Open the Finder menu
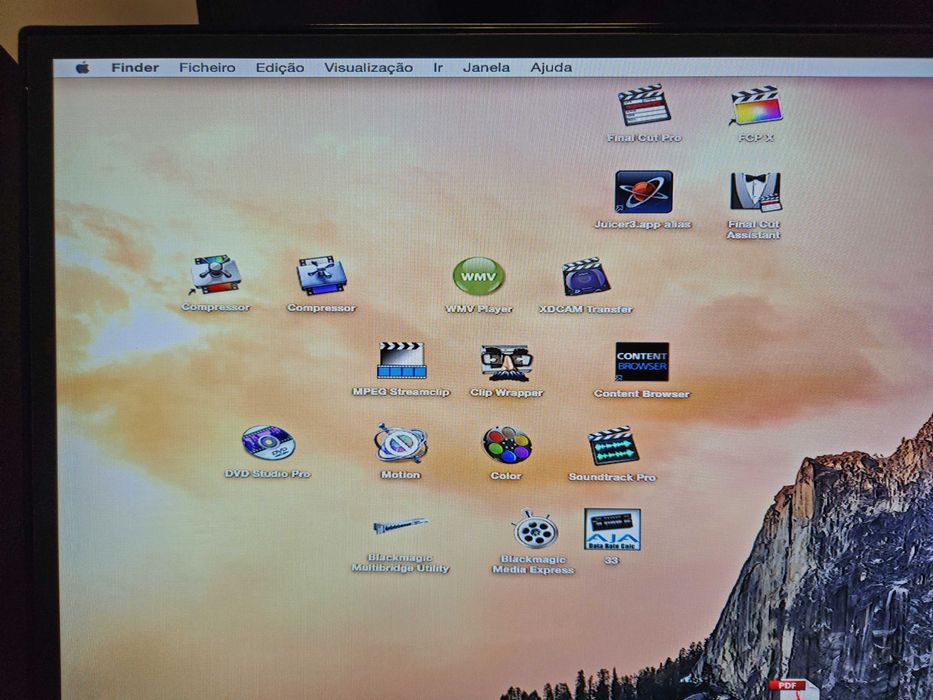The image size is (933, 700). [135, 67]
